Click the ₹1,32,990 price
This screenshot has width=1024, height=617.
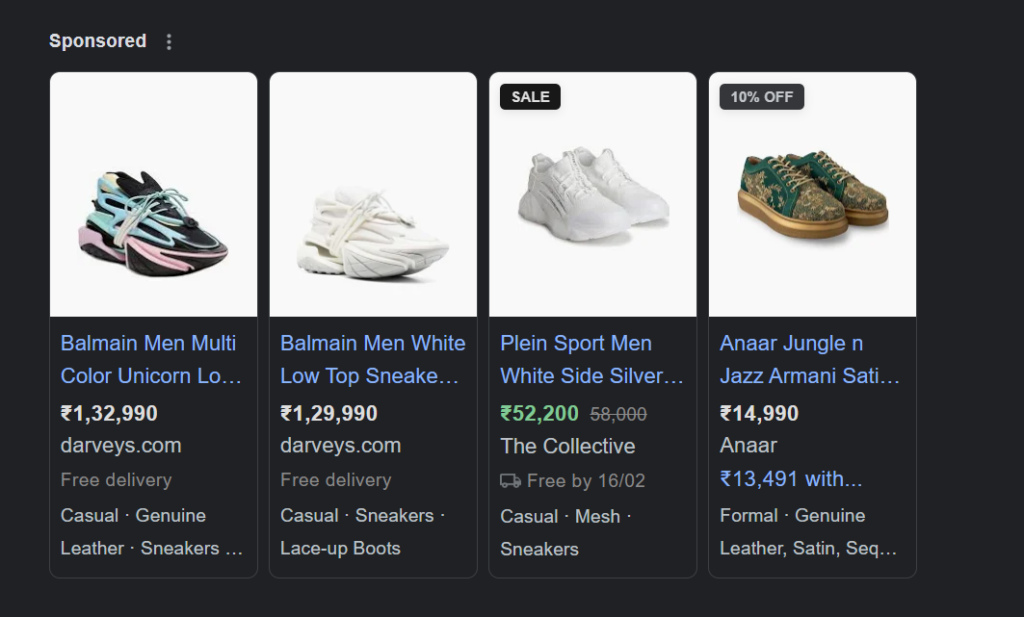point(109,413)
